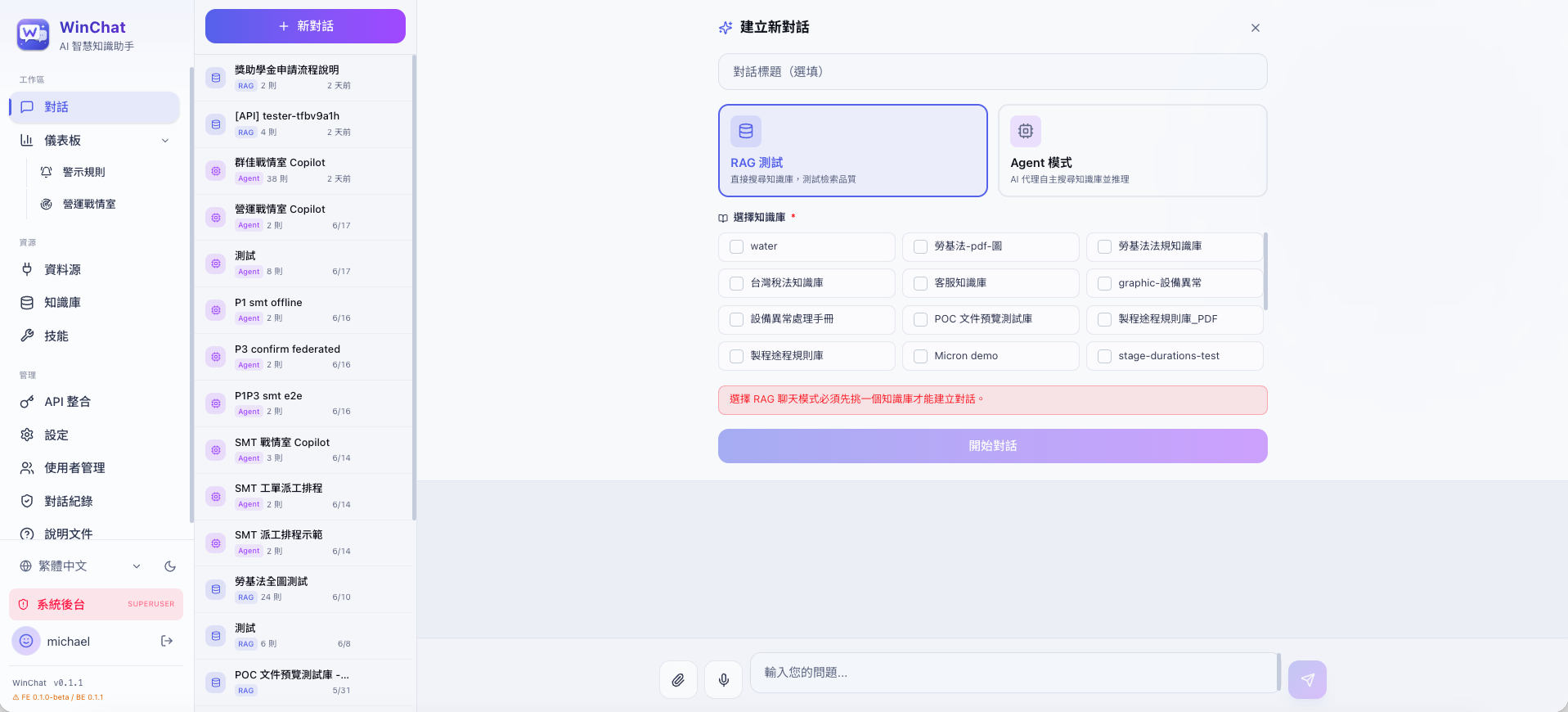The image size is (1568, 712).
Task: Open the P3 confirm federated conversation
Action: (303, 357)
